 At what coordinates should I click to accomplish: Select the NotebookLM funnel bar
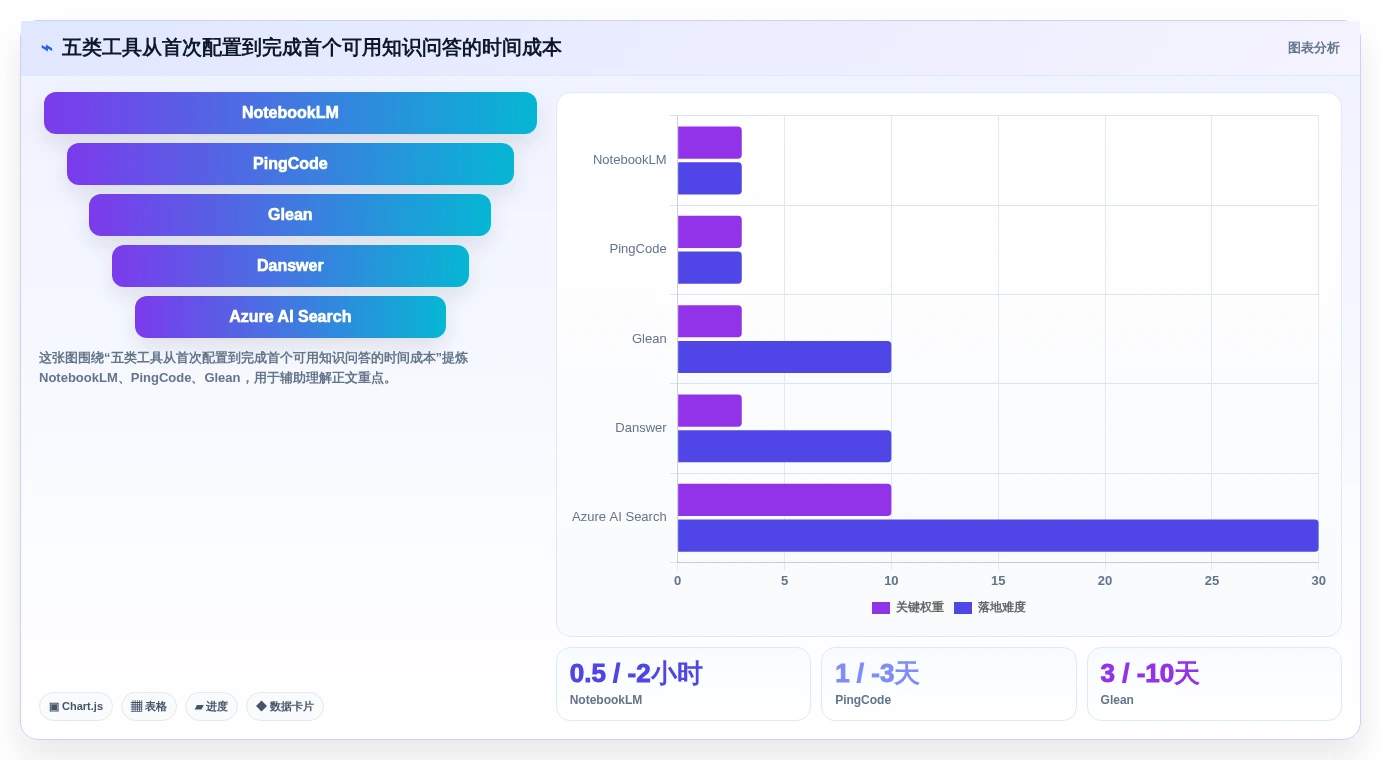(x=290, y=113)
